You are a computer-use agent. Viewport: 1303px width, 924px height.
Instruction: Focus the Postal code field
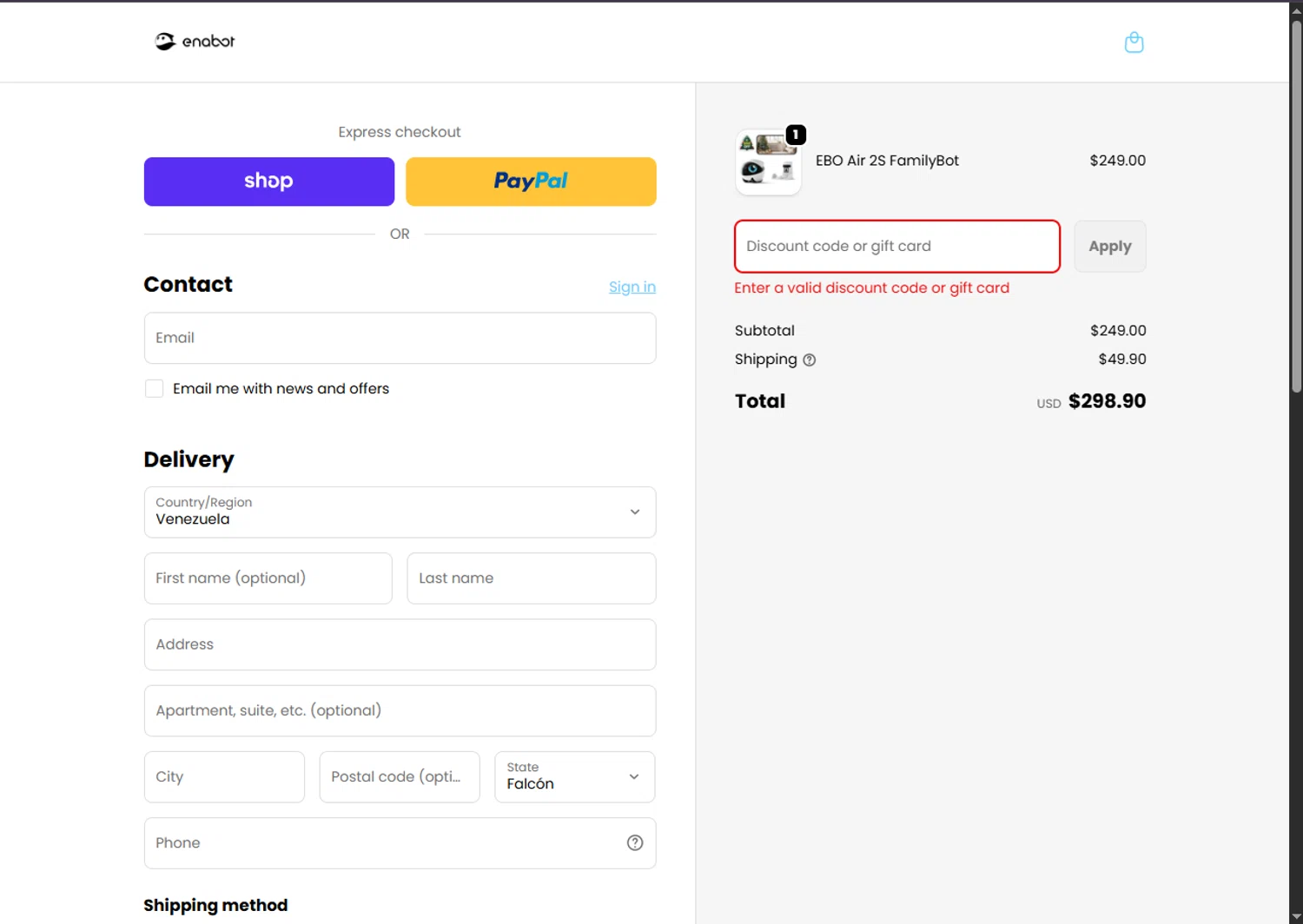(400, 776)
